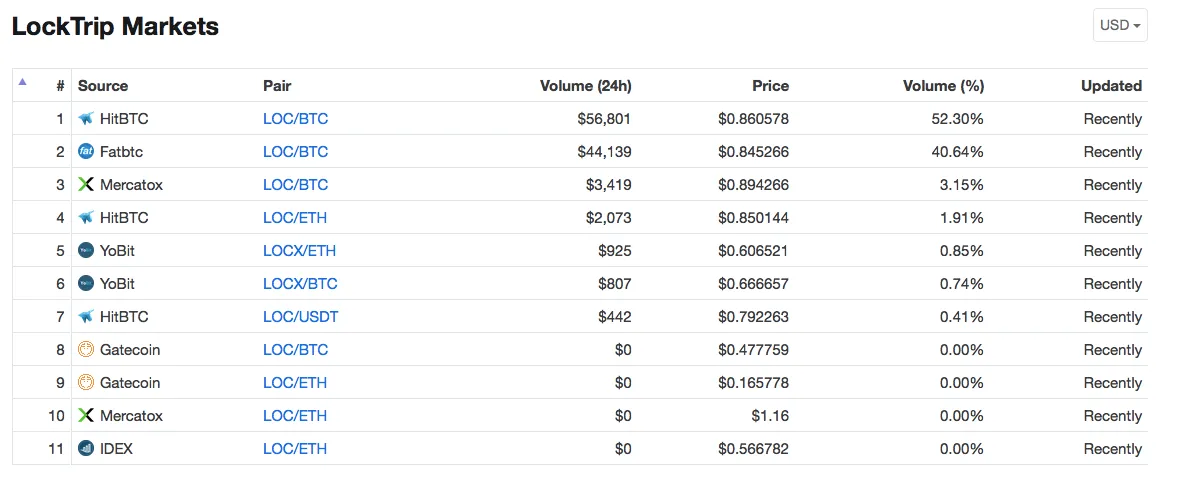The image size is (1182, 484).
Task: Open LOC/ETH pair link for IDEX
Action: (x=295, y=449)
